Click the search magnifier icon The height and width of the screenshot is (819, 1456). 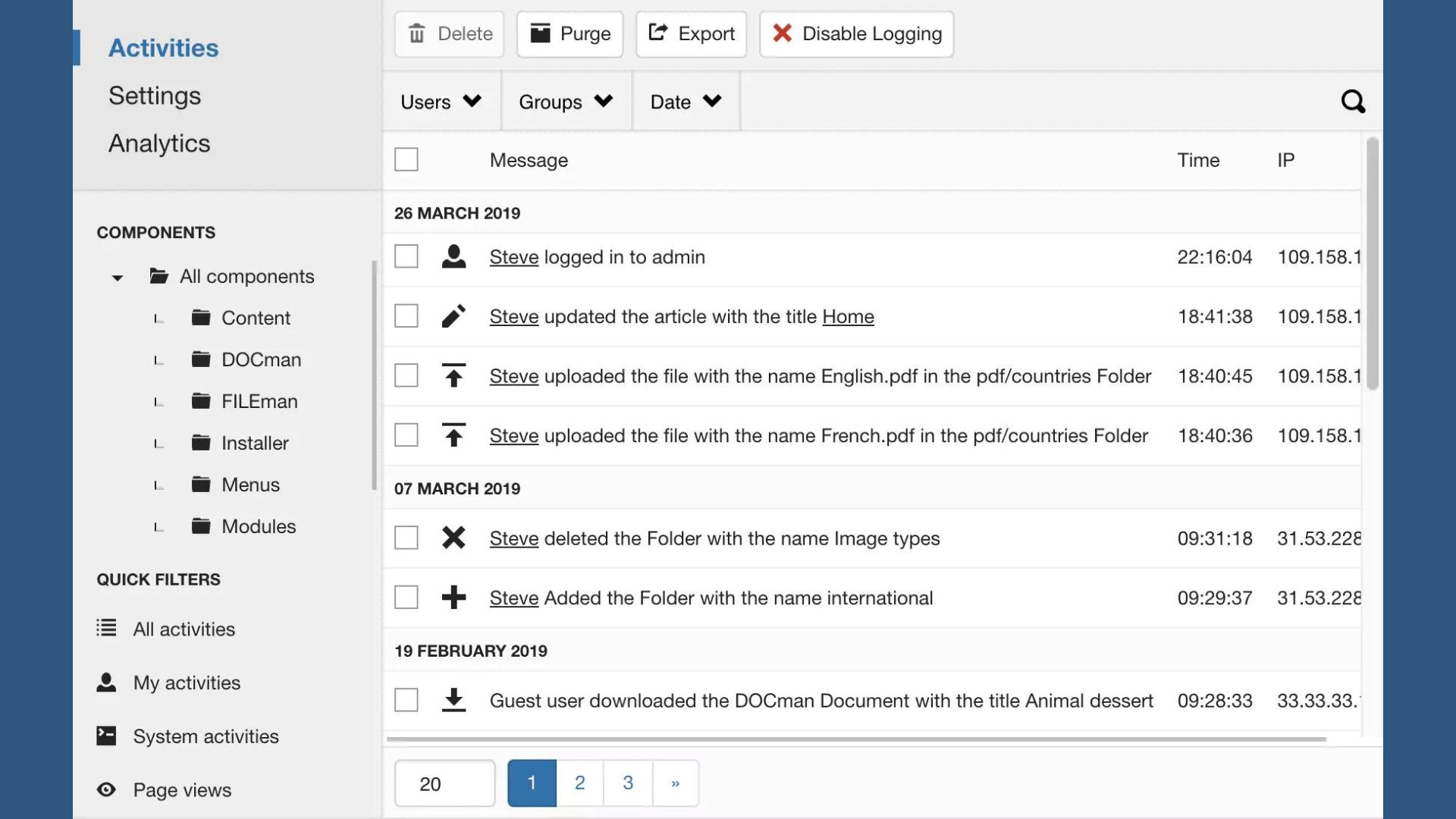click(x=1352, y=101)
